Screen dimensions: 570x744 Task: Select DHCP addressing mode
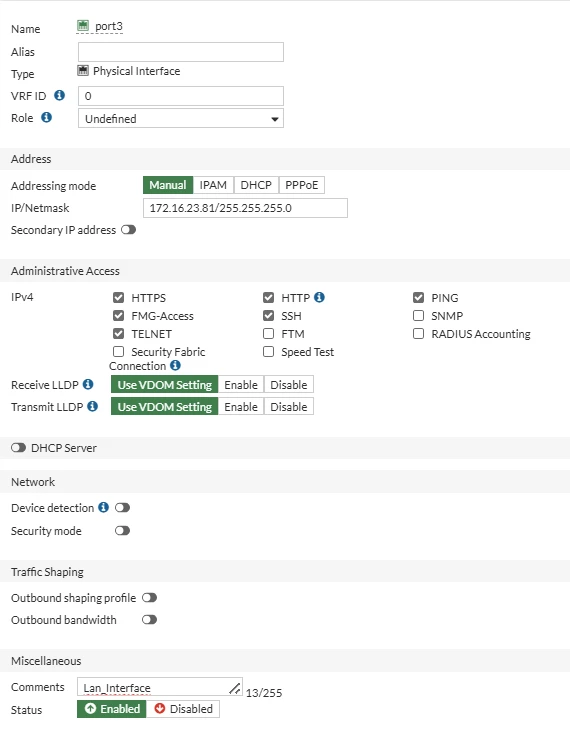[256, 185]
